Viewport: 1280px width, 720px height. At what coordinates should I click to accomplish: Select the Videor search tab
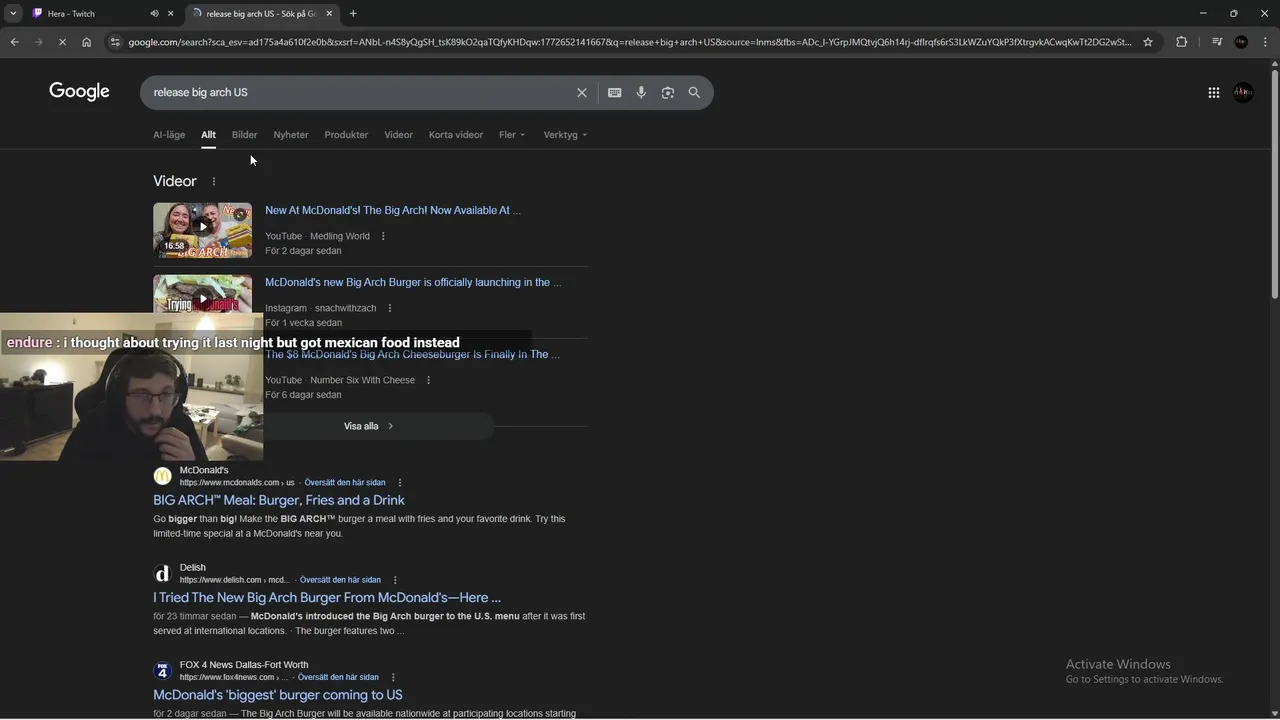click(x=398, y=135)
